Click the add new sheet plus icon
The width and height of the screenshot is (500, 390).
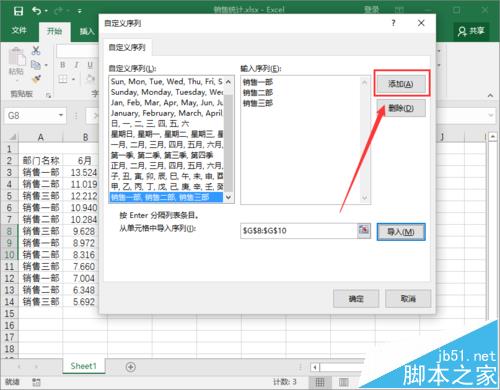click(131, 367)
